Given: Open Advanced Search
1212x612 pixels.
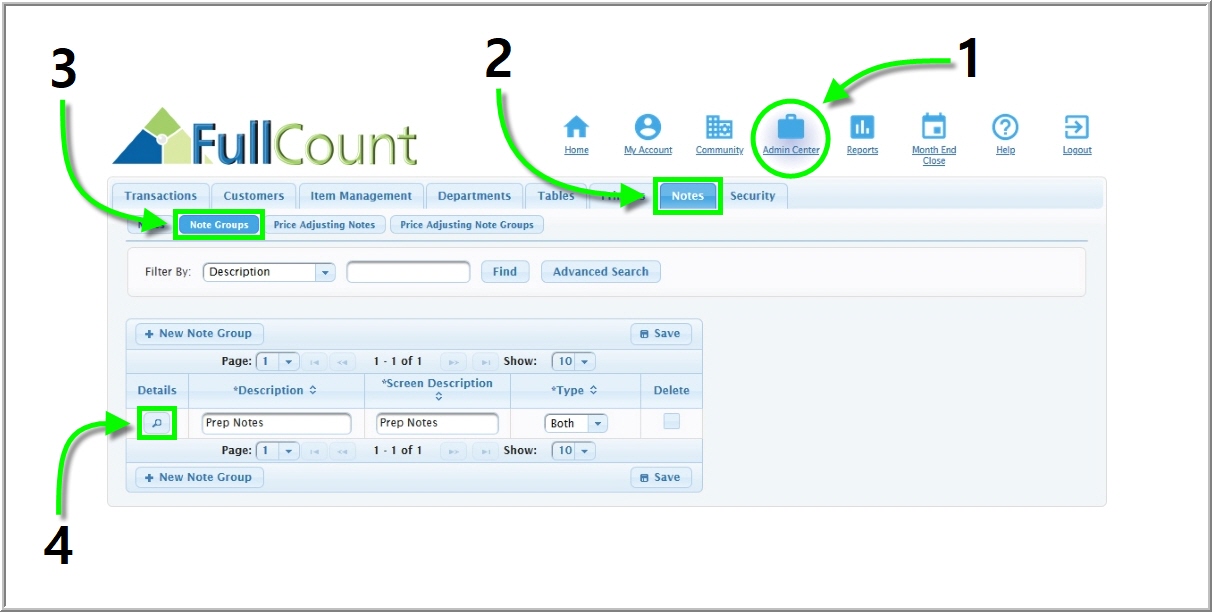Looking at the screenshot, I should tap(600, 272).
